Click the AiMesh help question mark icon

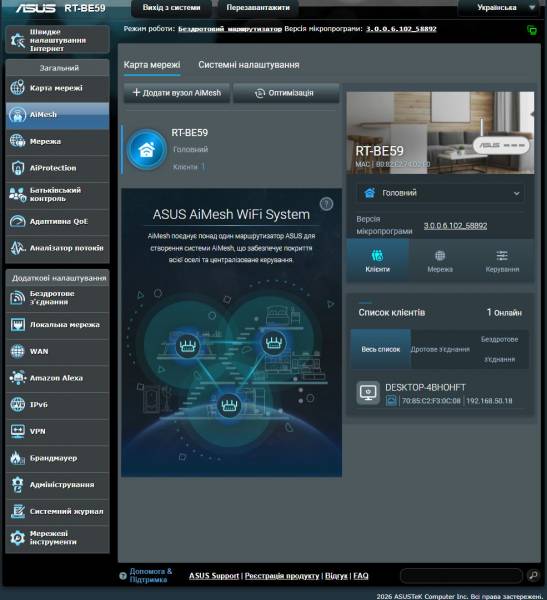pos(326,204)
